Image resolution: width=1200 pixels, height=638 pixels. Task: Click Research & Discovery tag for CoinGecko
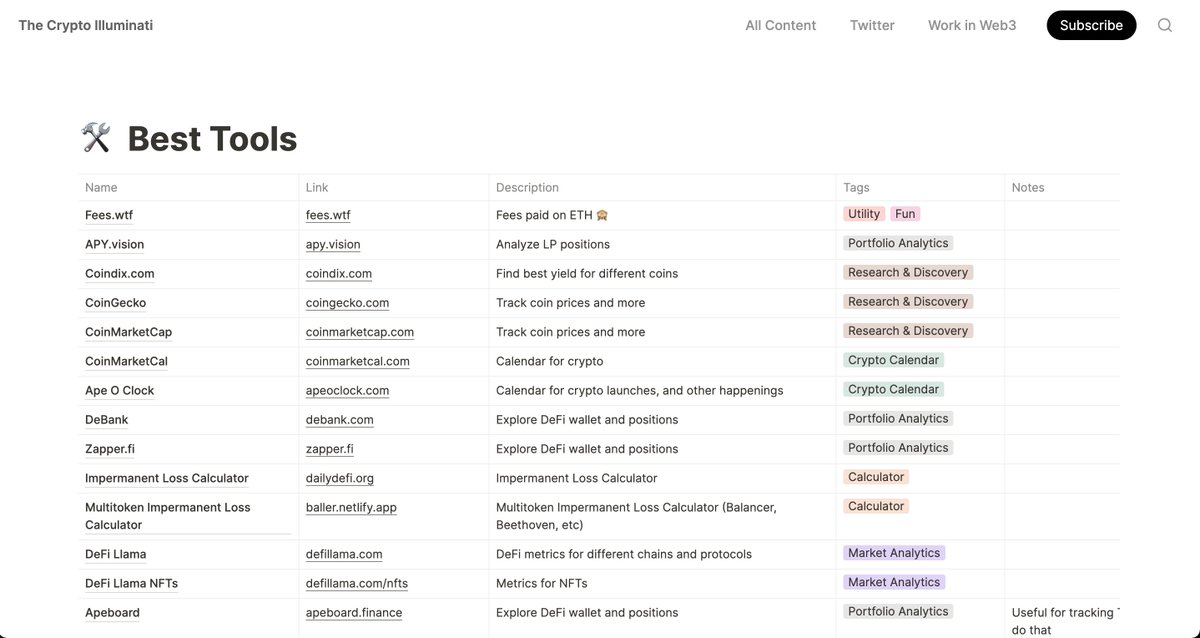[908, 301]
